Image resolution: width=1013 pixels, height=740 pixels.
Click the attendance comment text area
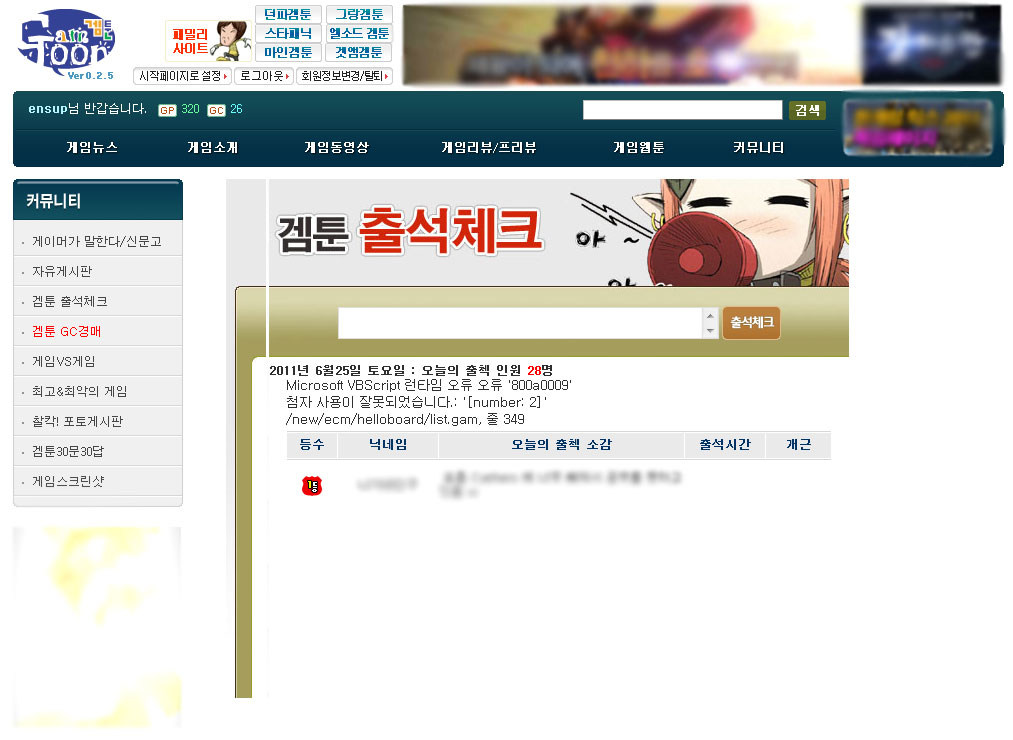tap(520, 323)
